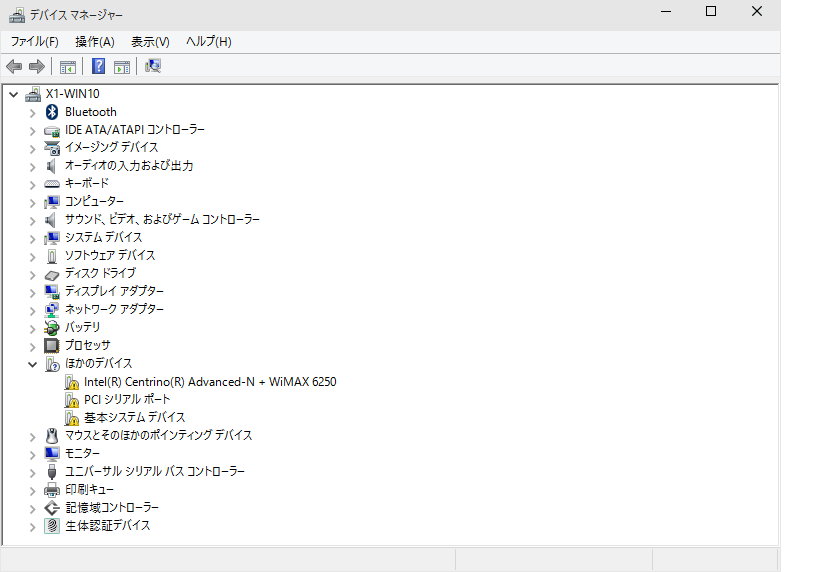This screenshot has width=819, height=572.
Task: Minimize the デバイス マネージャー window
Action: pos(666,11)
